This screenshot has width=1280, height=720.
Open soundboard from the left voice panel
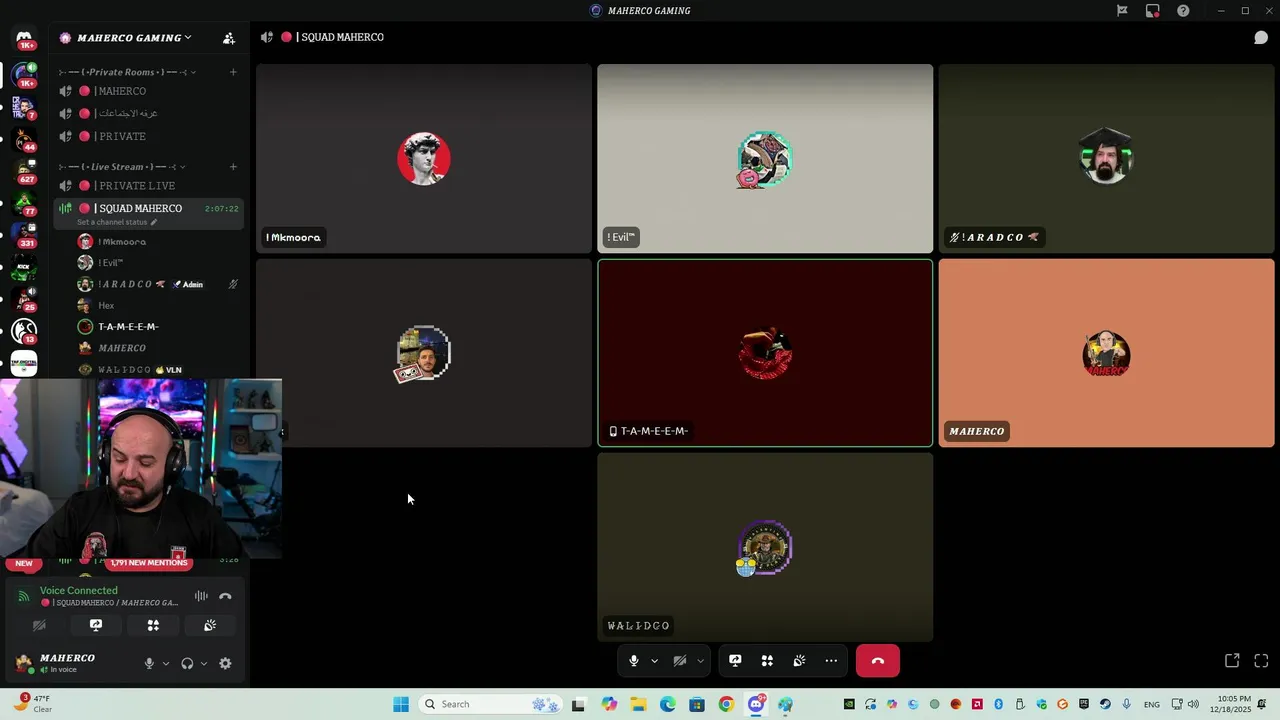point(210,625)
